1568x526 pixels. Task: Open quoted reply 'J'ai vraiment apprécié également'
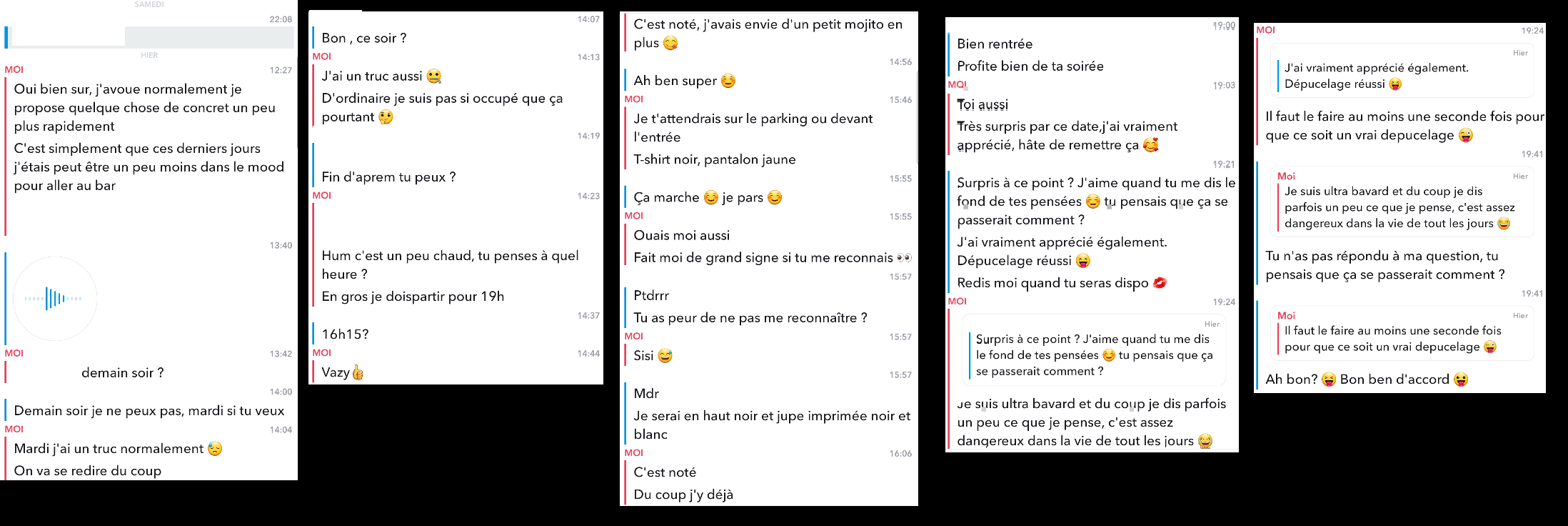(1401, 70)
